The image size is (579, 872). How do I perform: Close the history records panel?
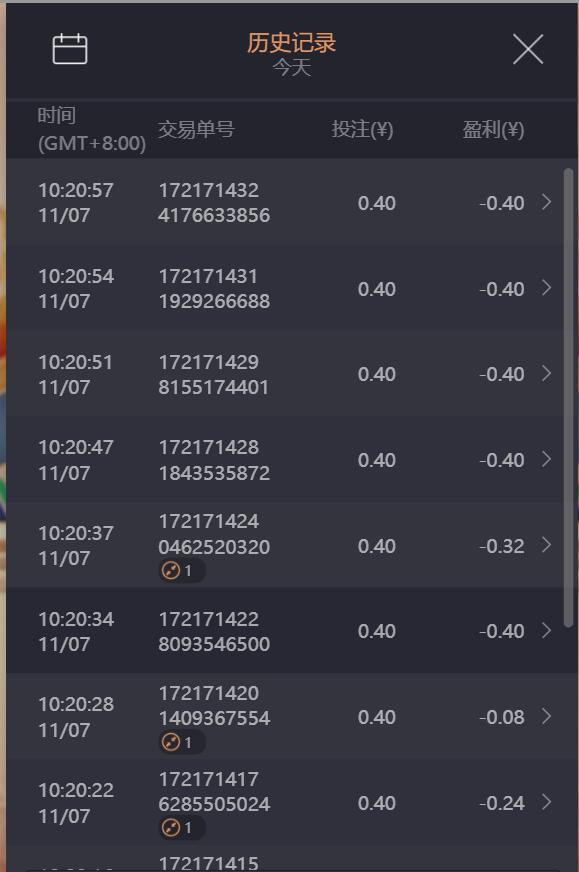click(x=528, y=49)
